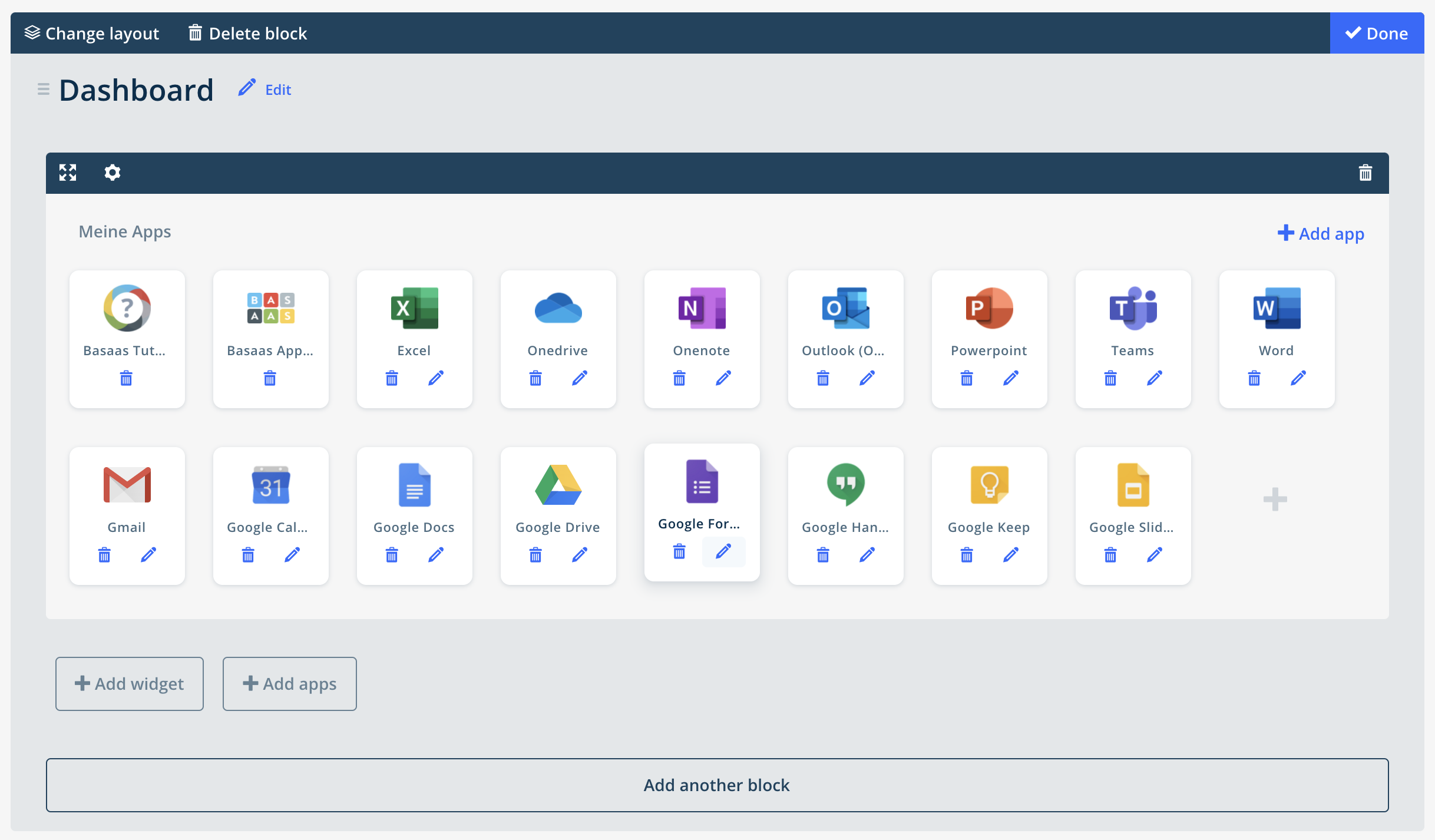This screenshot has height=840, width=1435.
Task: Click the Add app link
Action: [1321, 233]
